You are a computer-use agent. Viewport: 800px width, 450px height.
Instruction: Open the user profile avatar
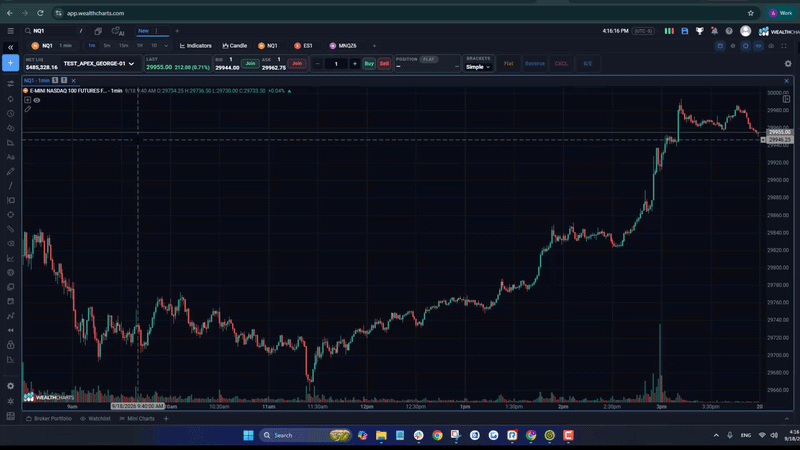pyautogui.click(x=745, y=31)
